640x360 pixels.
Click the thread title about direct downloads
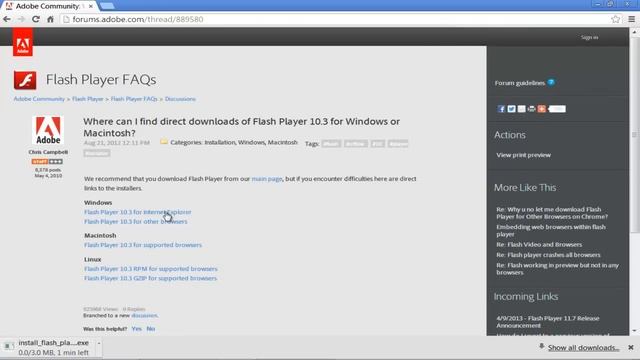pos(242,127)
